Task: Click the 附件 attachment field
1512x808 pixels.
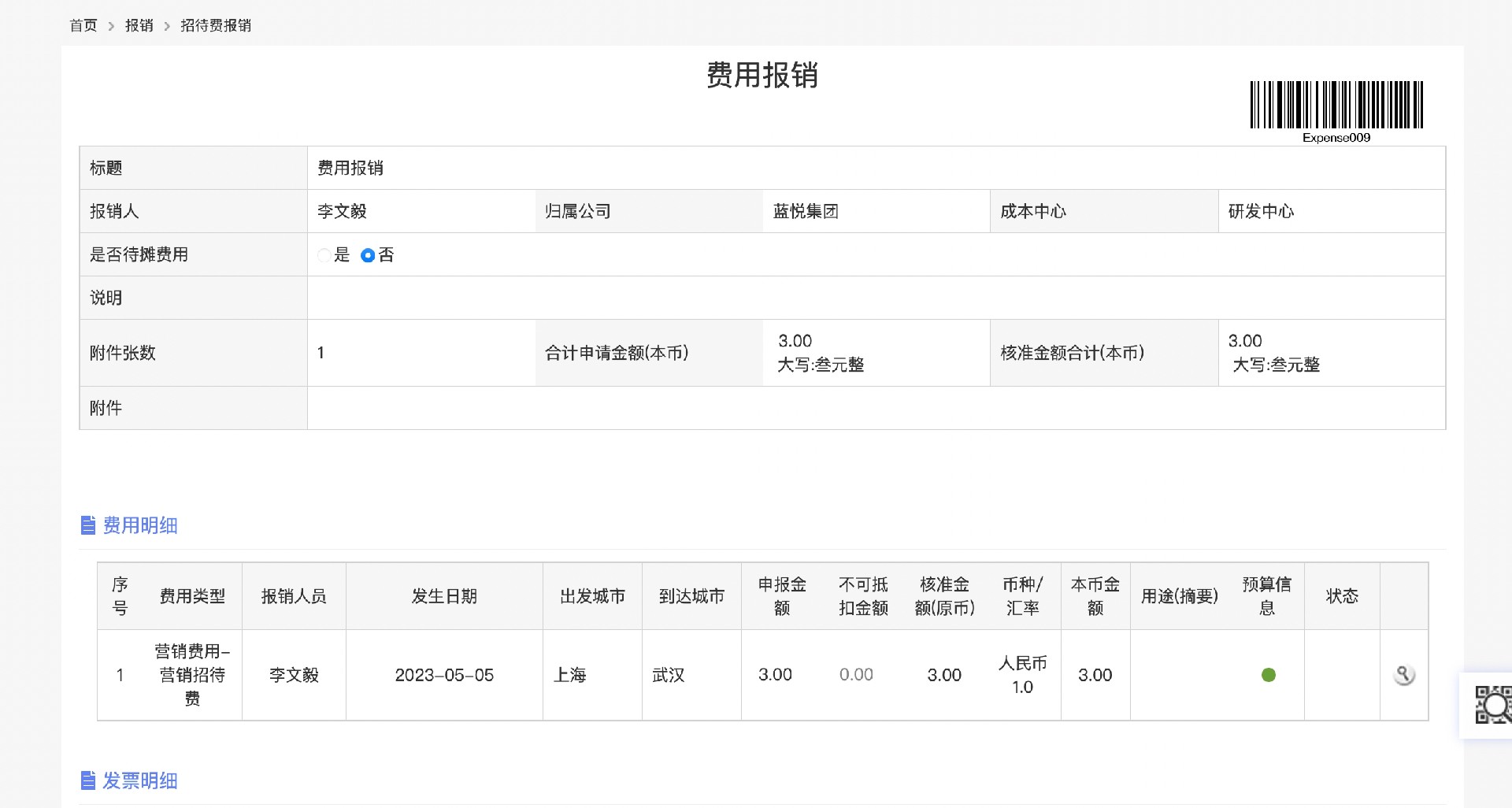Action: tap(876, 408)
